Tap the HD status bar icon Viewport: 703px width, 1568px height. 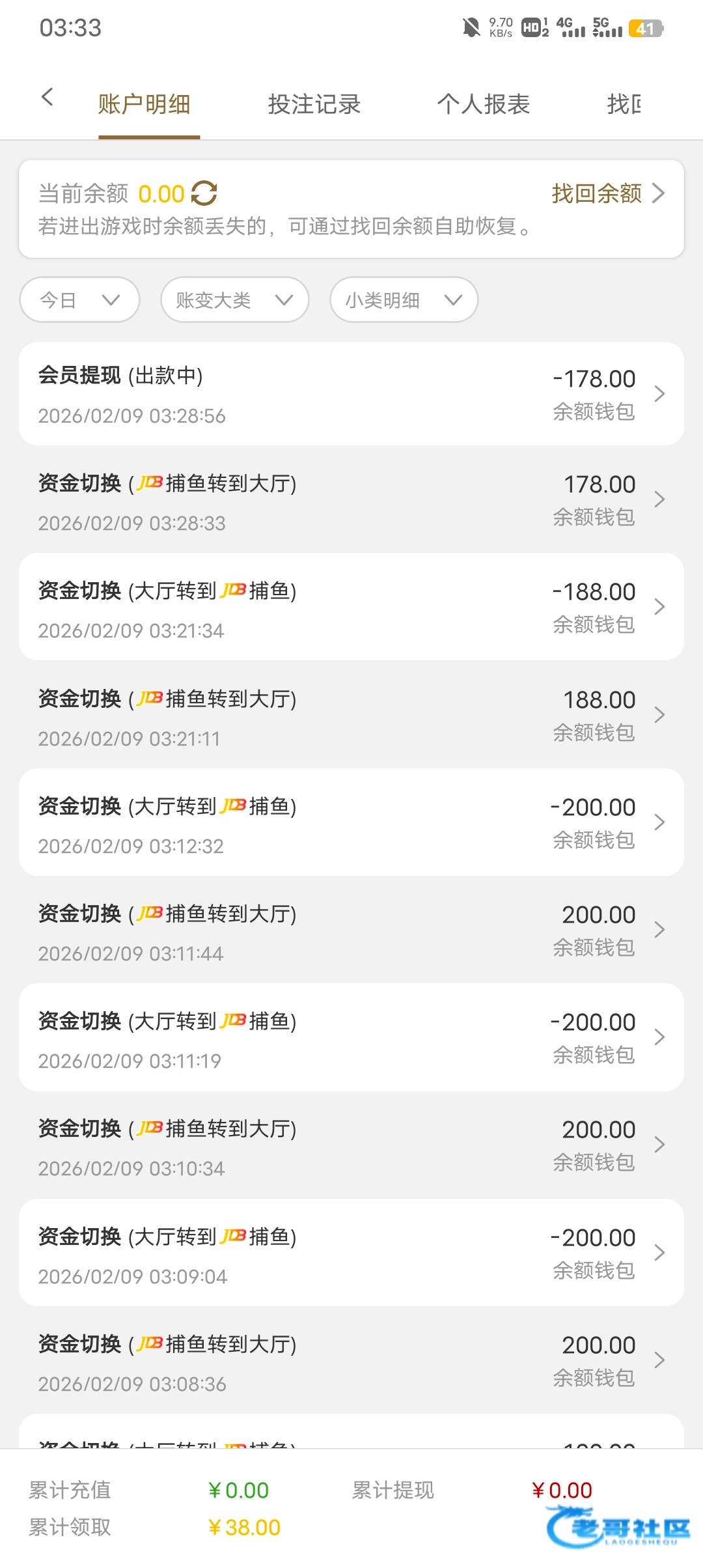tap(535, 28)
